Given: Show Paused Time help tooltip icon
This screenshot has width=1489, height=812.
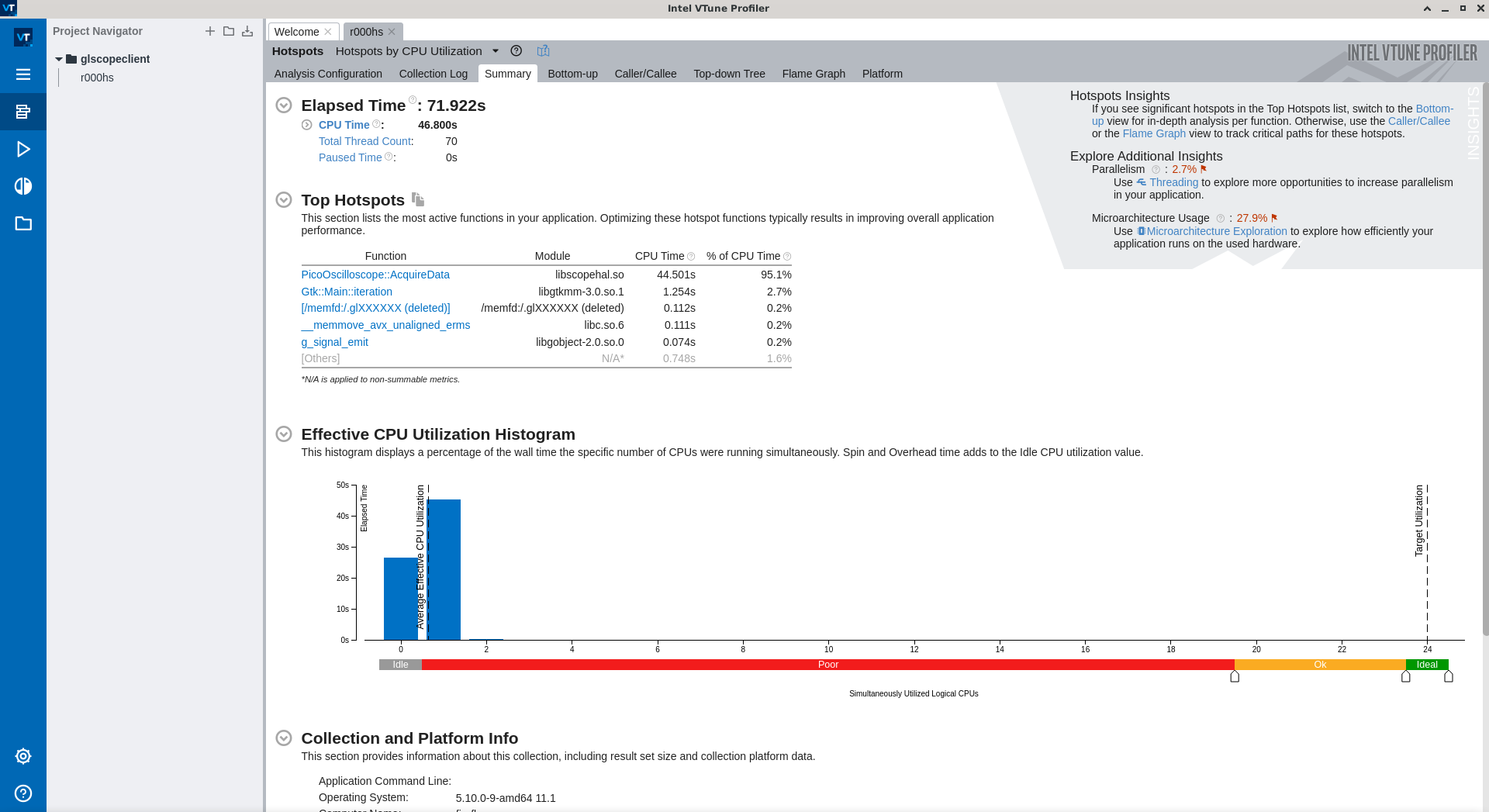Looking at the screenshot, I should pyautogui.click(x=389, y=157).
